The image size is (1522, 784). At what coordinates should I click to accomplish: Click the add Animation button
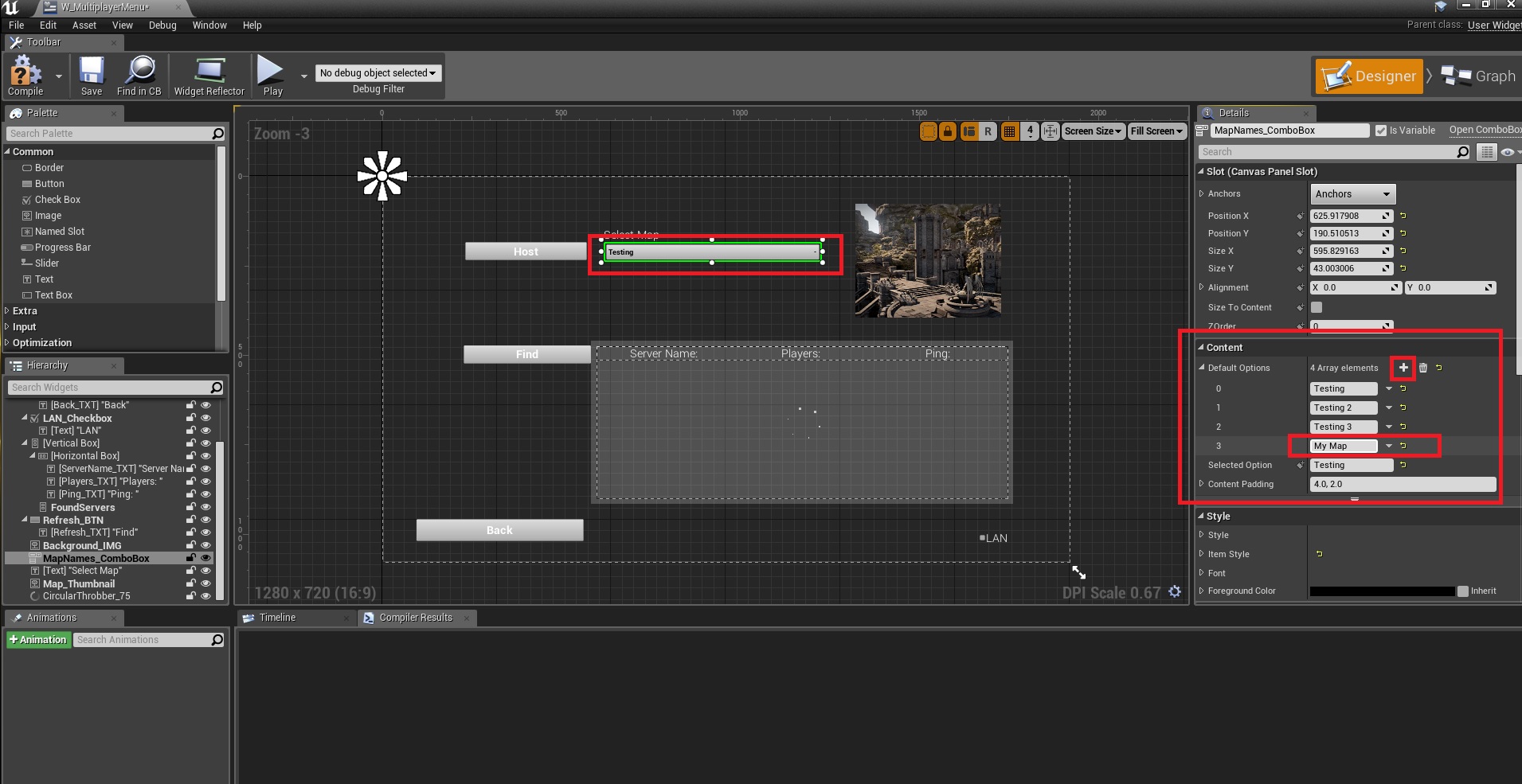click(38, 640)
